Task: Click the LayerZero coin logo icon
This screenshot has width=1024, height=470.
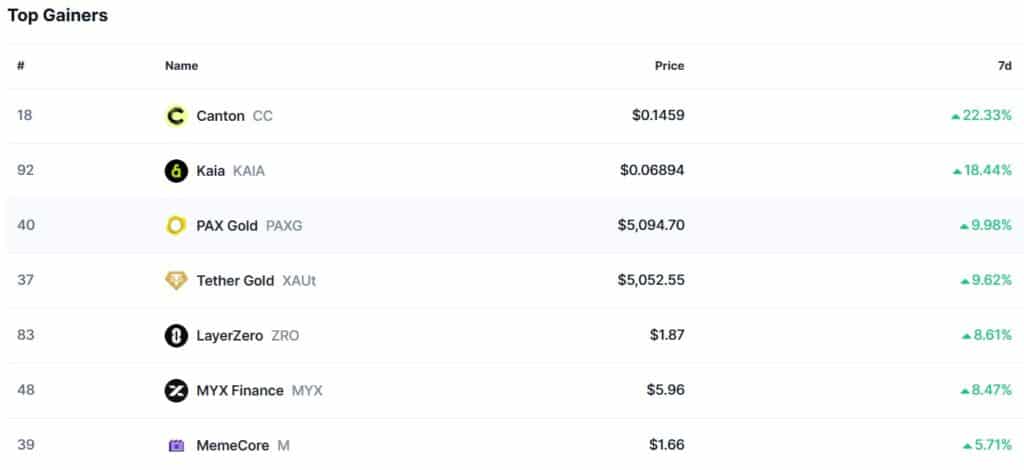Action: click(x=176, y=336)
